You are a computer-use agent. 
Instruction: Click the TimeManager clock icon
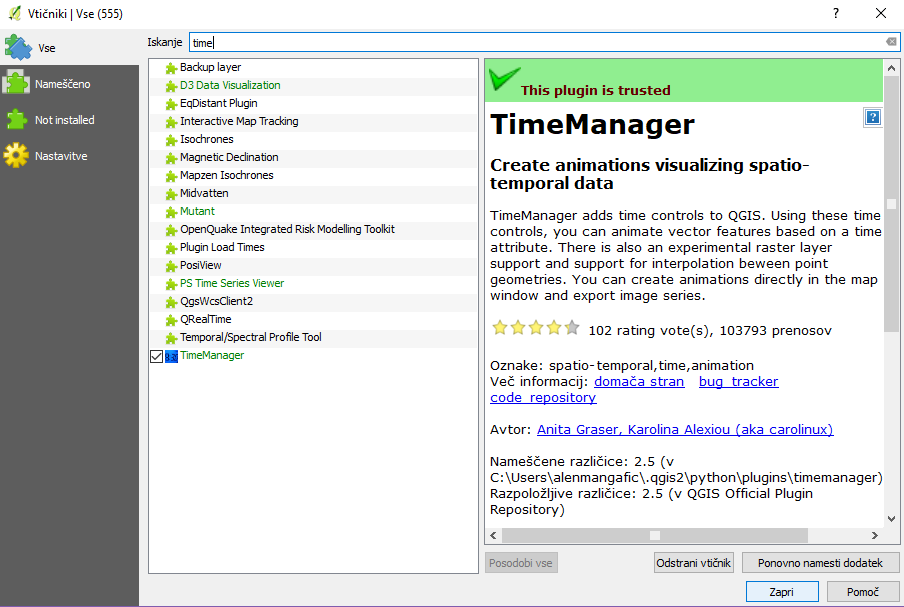(x=171, y=357)
